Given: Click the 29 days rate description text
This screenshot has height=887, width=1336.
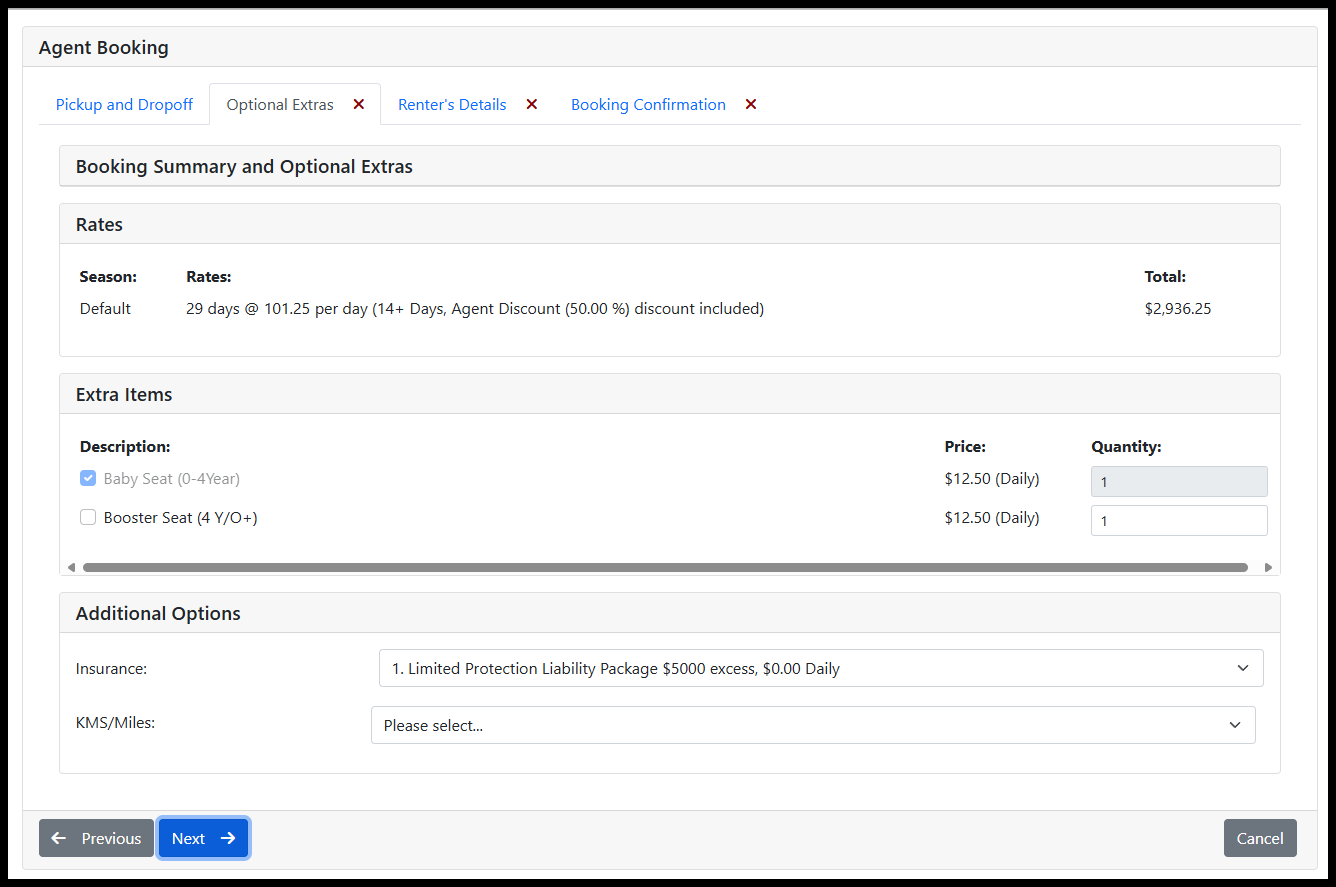Looking at the screenshot, I should (x=475, y=309).
